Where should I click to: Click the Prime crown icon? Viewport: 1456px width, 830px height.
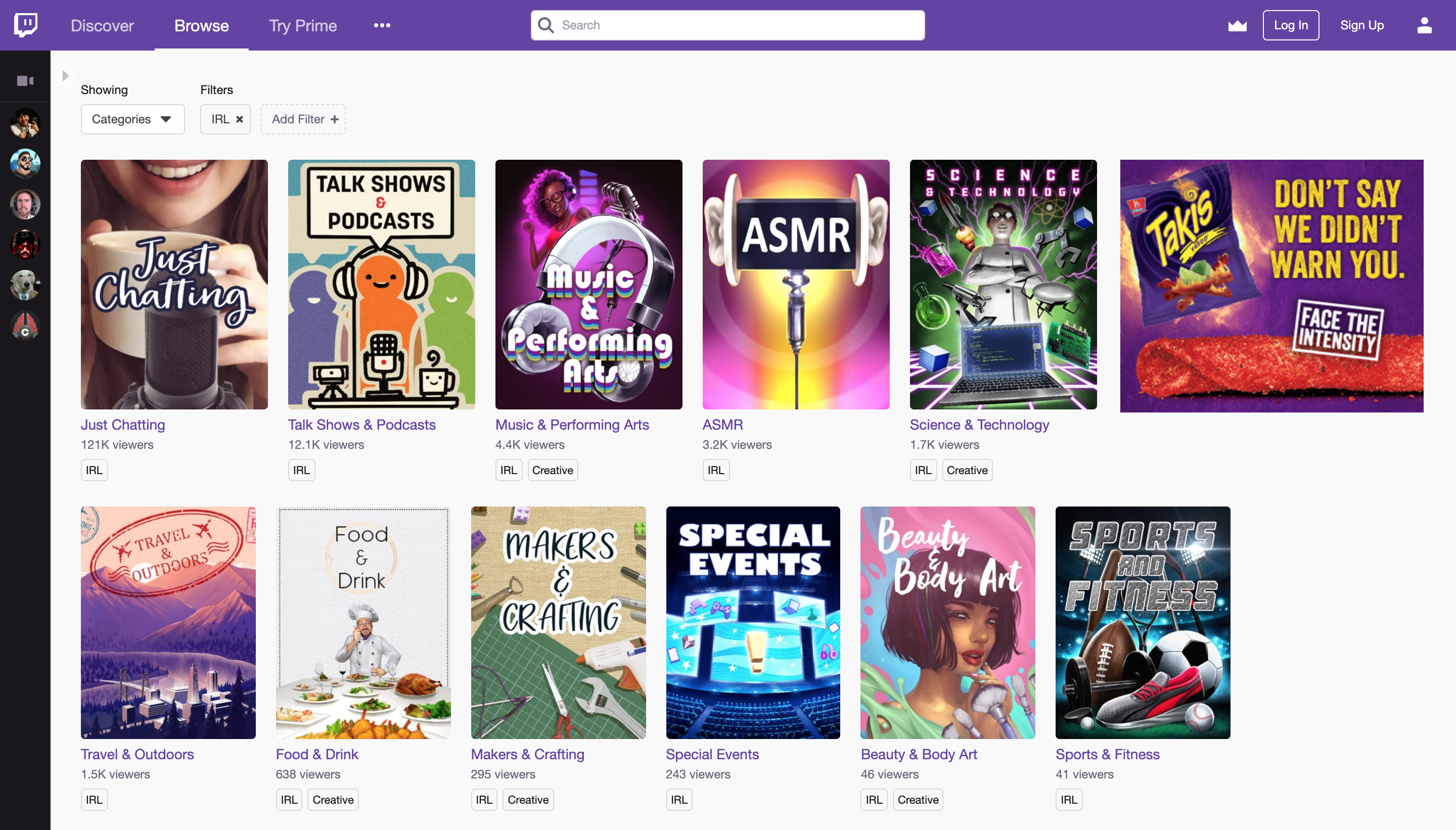[x=1237, y=25]
